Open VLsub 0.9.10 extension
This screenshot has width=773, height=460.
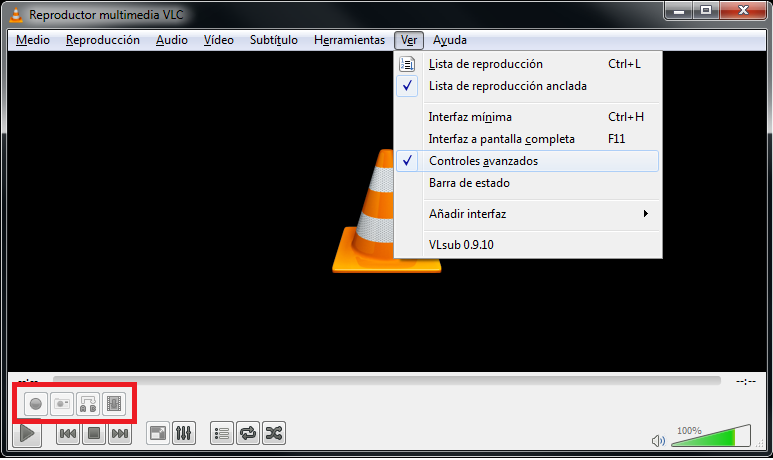[527, 245]
